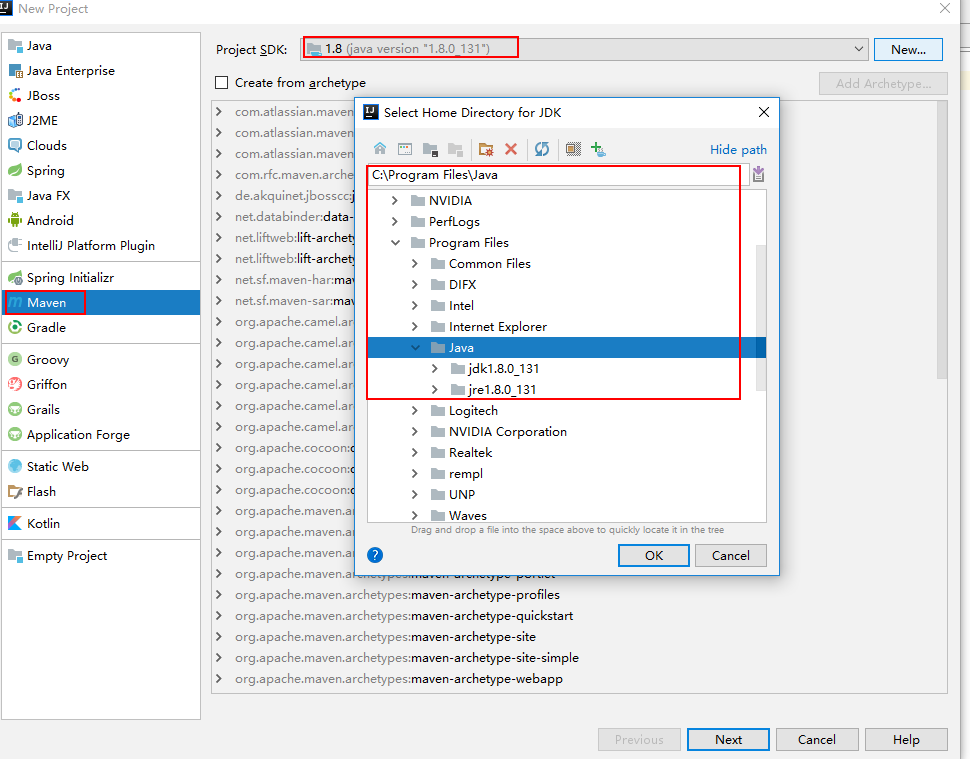Click the directory tree vertical scrollbar
Image resolution: width=970 pixels, height=759 pixels.
pos(761,318)
